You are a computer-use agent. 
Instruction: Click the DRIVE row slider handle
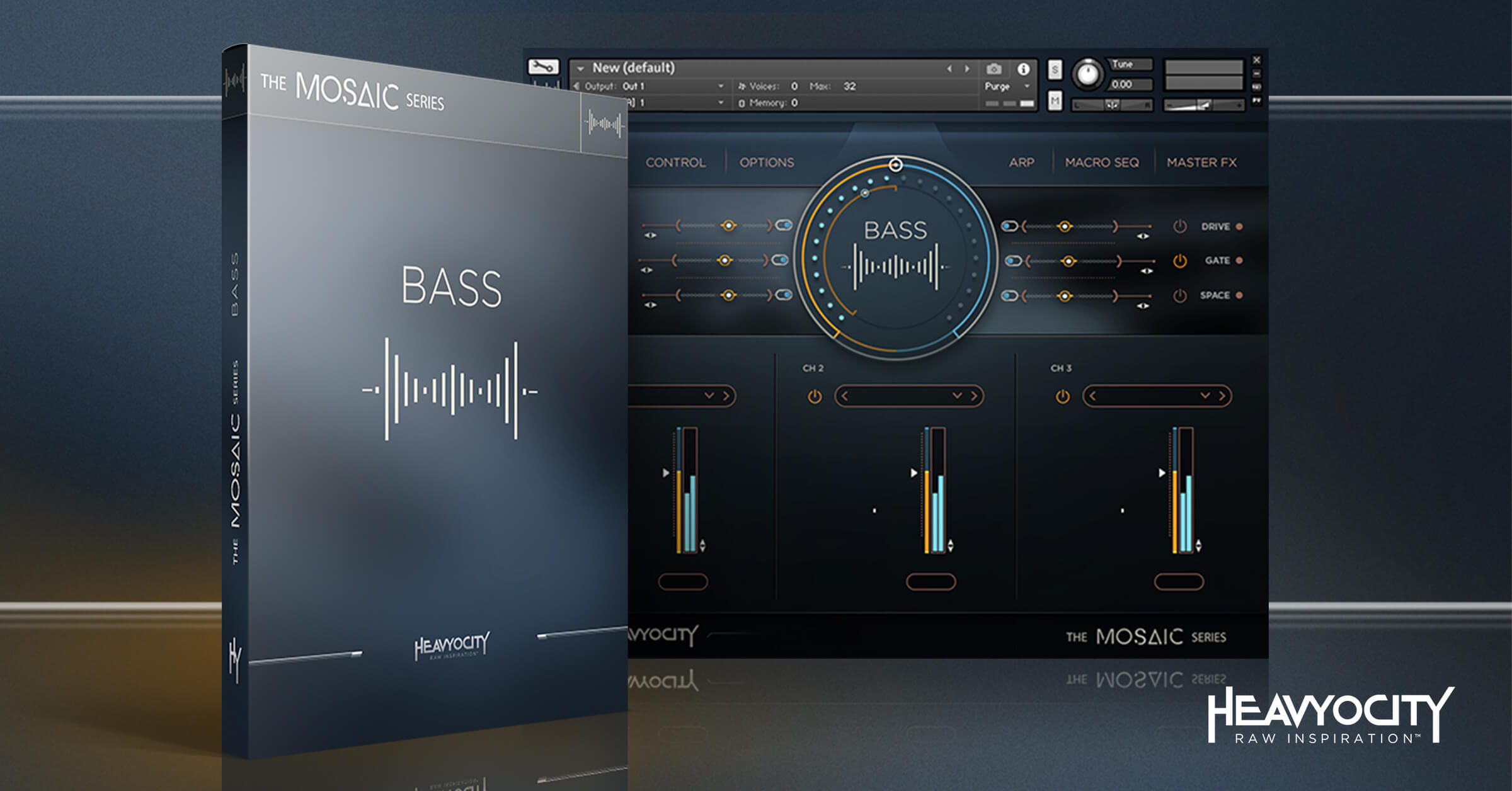[x=1065, y=226]
